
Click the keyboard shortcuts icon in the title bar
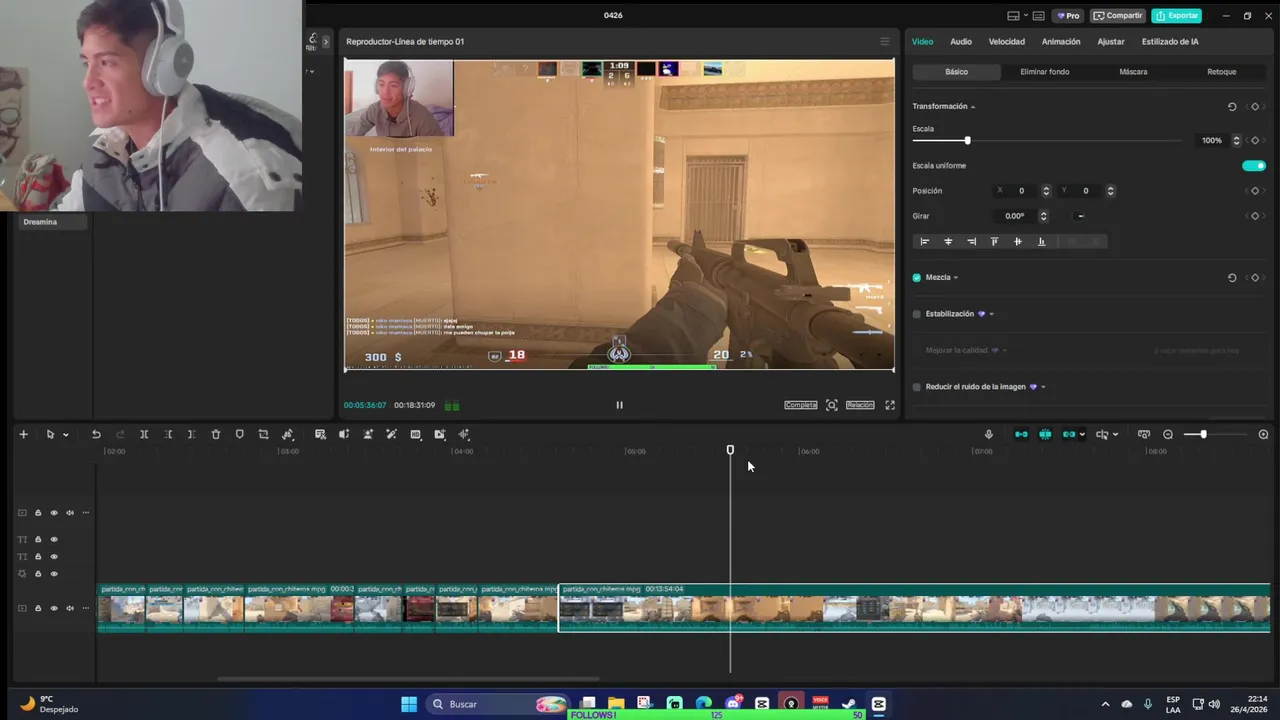pos(1038,15)
